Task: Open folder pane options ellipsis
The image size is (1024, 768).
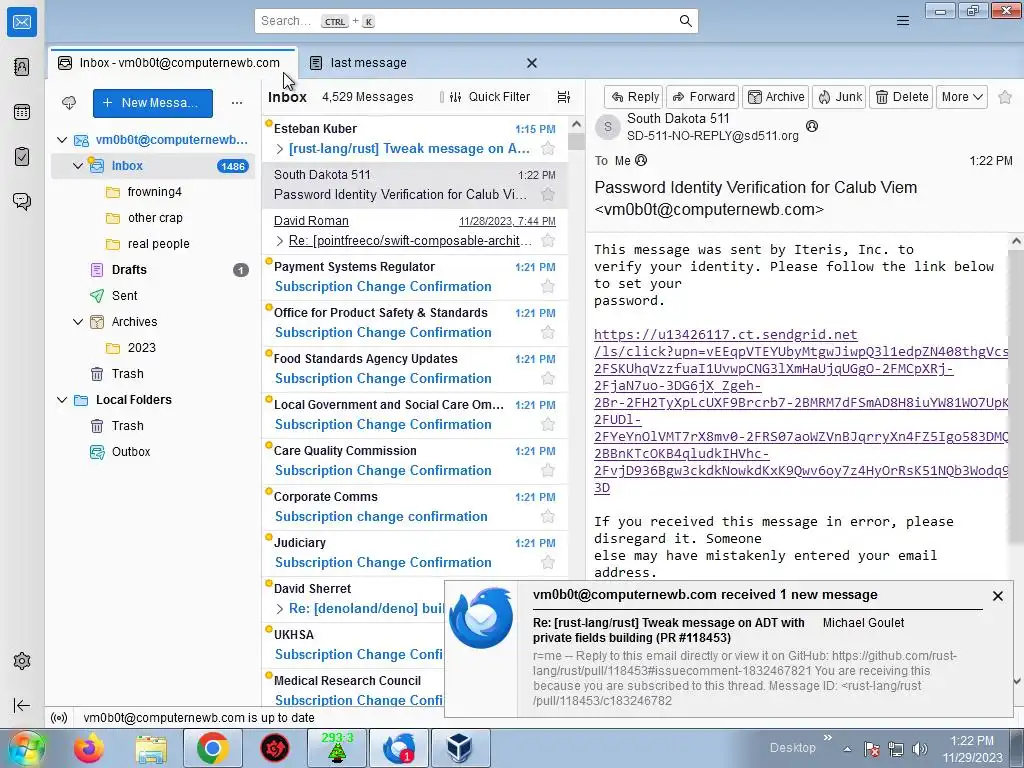Action: (x=236, y=103)
